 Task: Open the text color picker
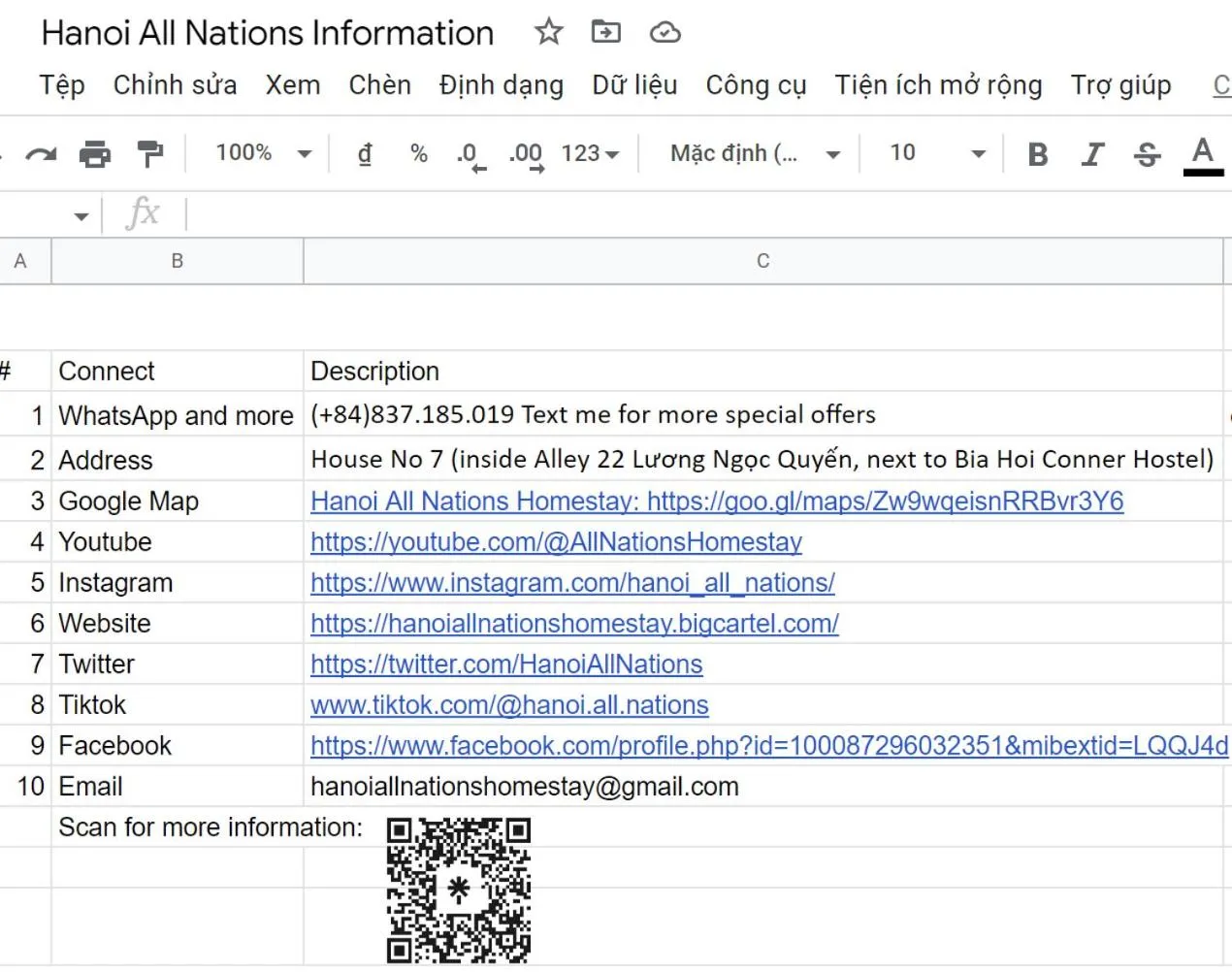[x=1203, y=154]
